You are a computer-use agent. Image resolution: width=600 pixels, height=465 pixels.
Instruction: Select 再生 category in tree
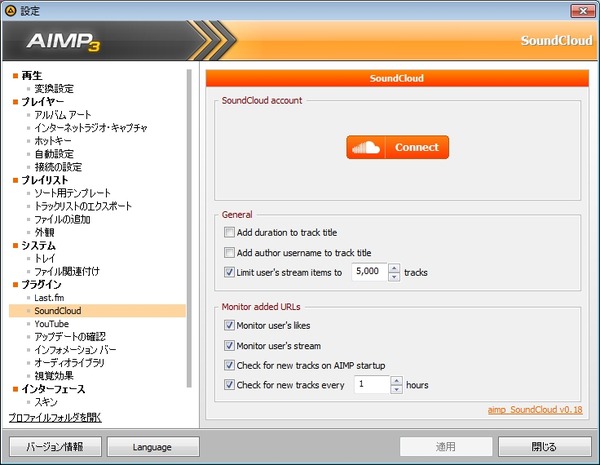(32, 76)
